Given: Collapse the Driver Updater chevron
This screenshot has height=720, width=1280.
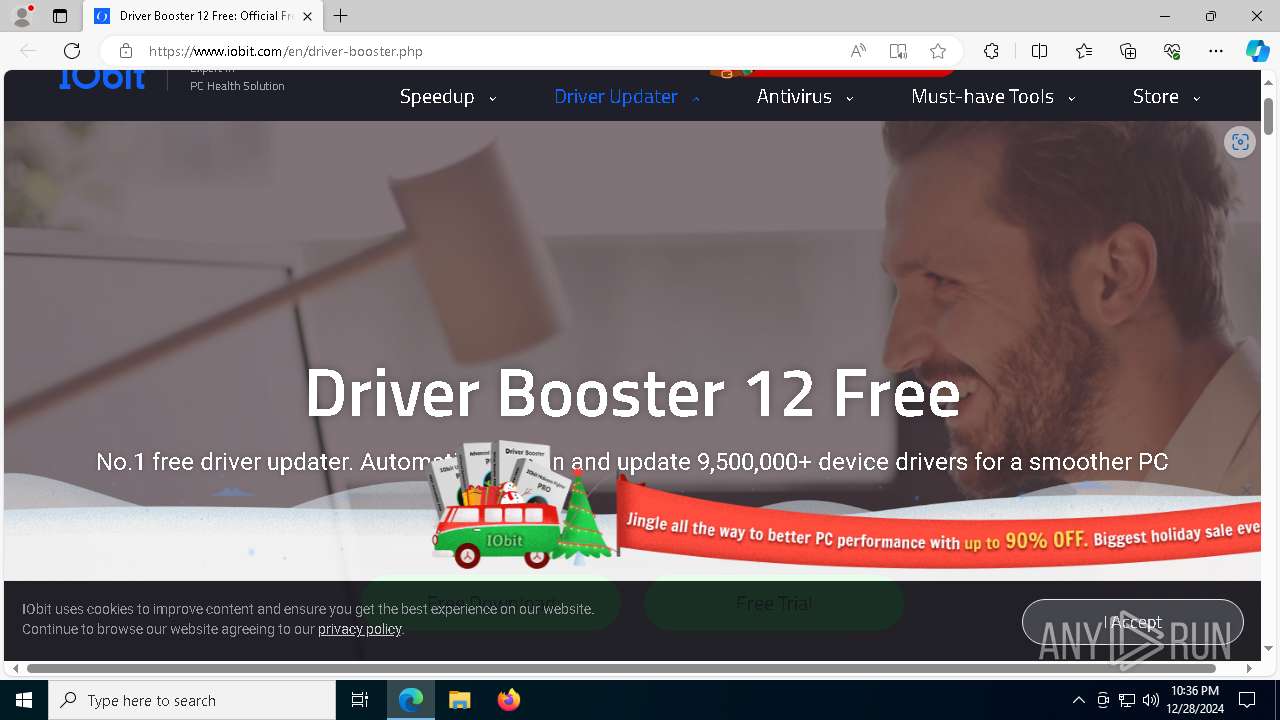Looking at the screenshot, I should coord(696,98).
